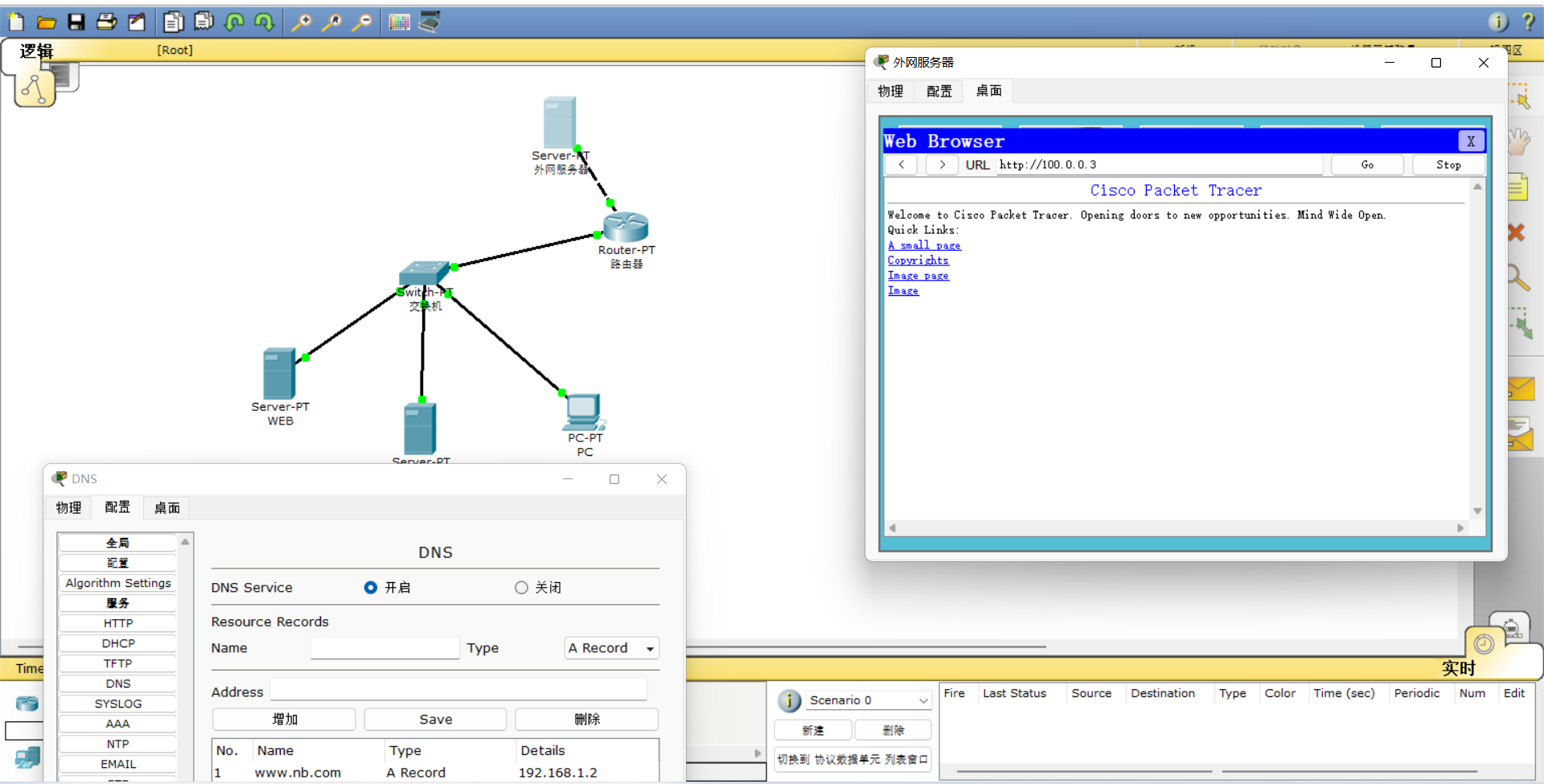Turn on DNS Service radio
This screenshot has width=1544, height=784.
coord(371,588)
